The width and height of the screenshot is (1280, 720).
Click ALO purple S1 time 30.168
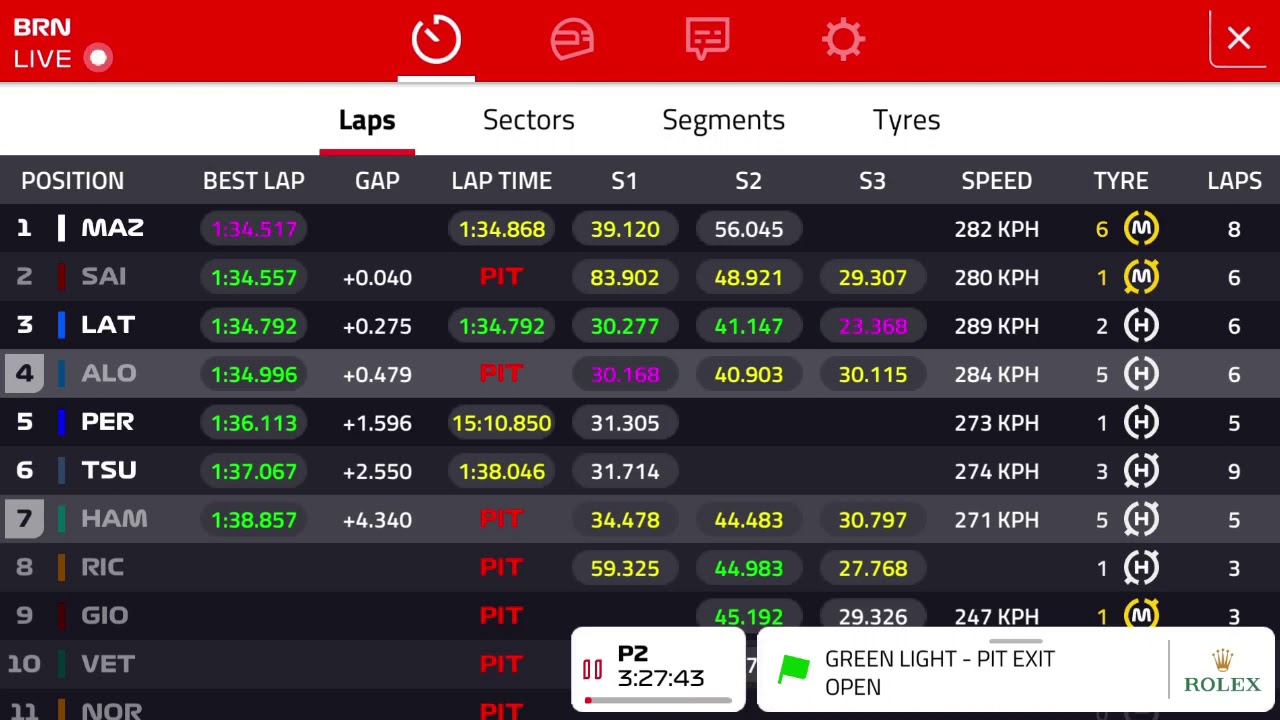tap(625, 374)
